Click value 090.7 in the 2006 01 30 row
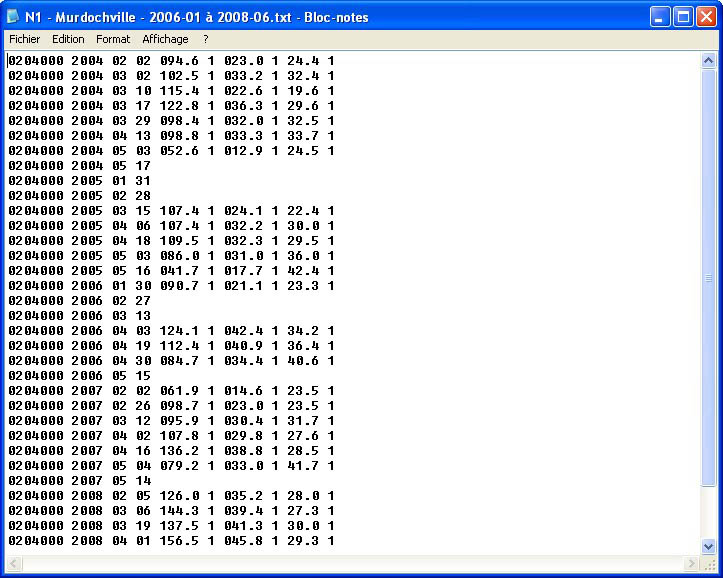Viewport: 723px width, 578px height. point(179,286)
